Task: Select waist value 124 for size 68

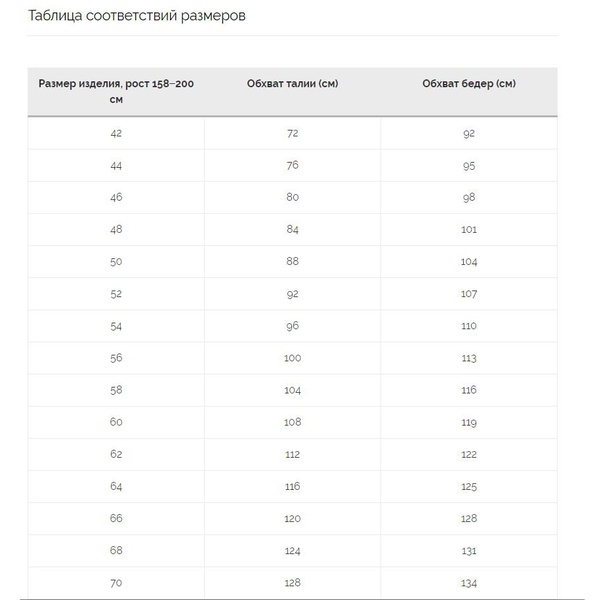Action: click(292, 550)
